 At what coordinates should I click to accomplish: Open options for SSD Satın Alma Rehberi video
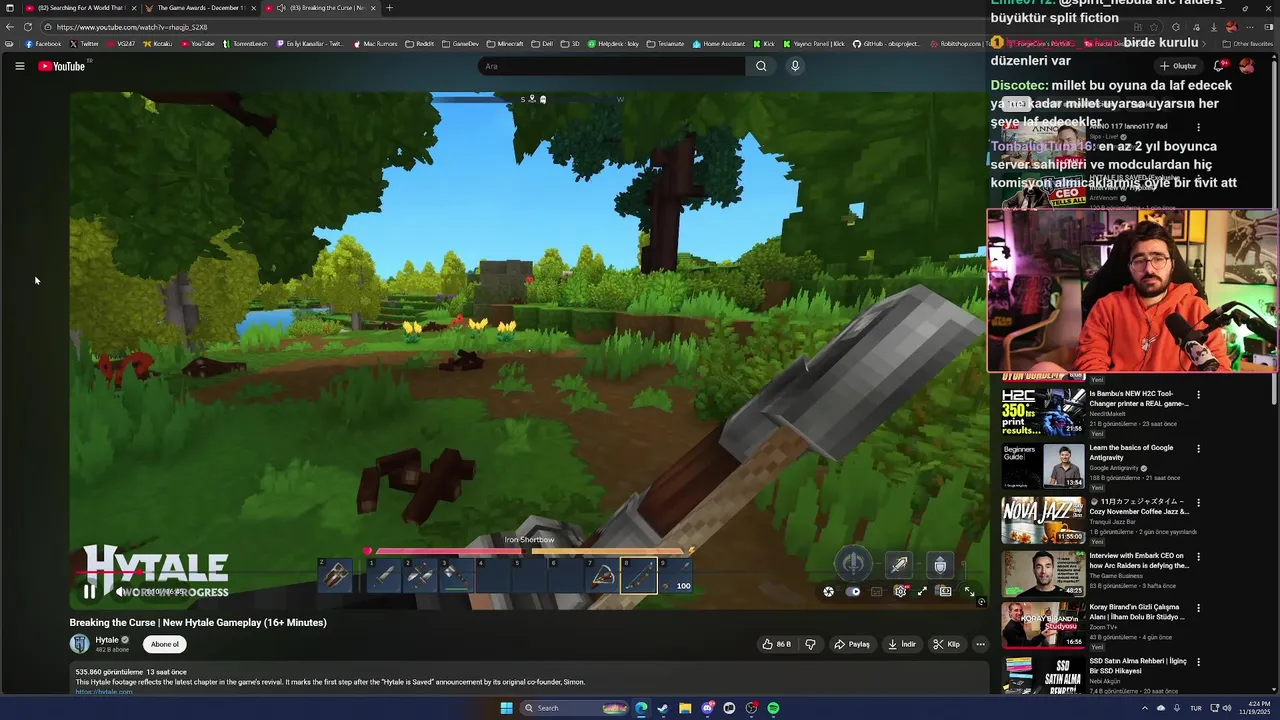[1198, 661]
